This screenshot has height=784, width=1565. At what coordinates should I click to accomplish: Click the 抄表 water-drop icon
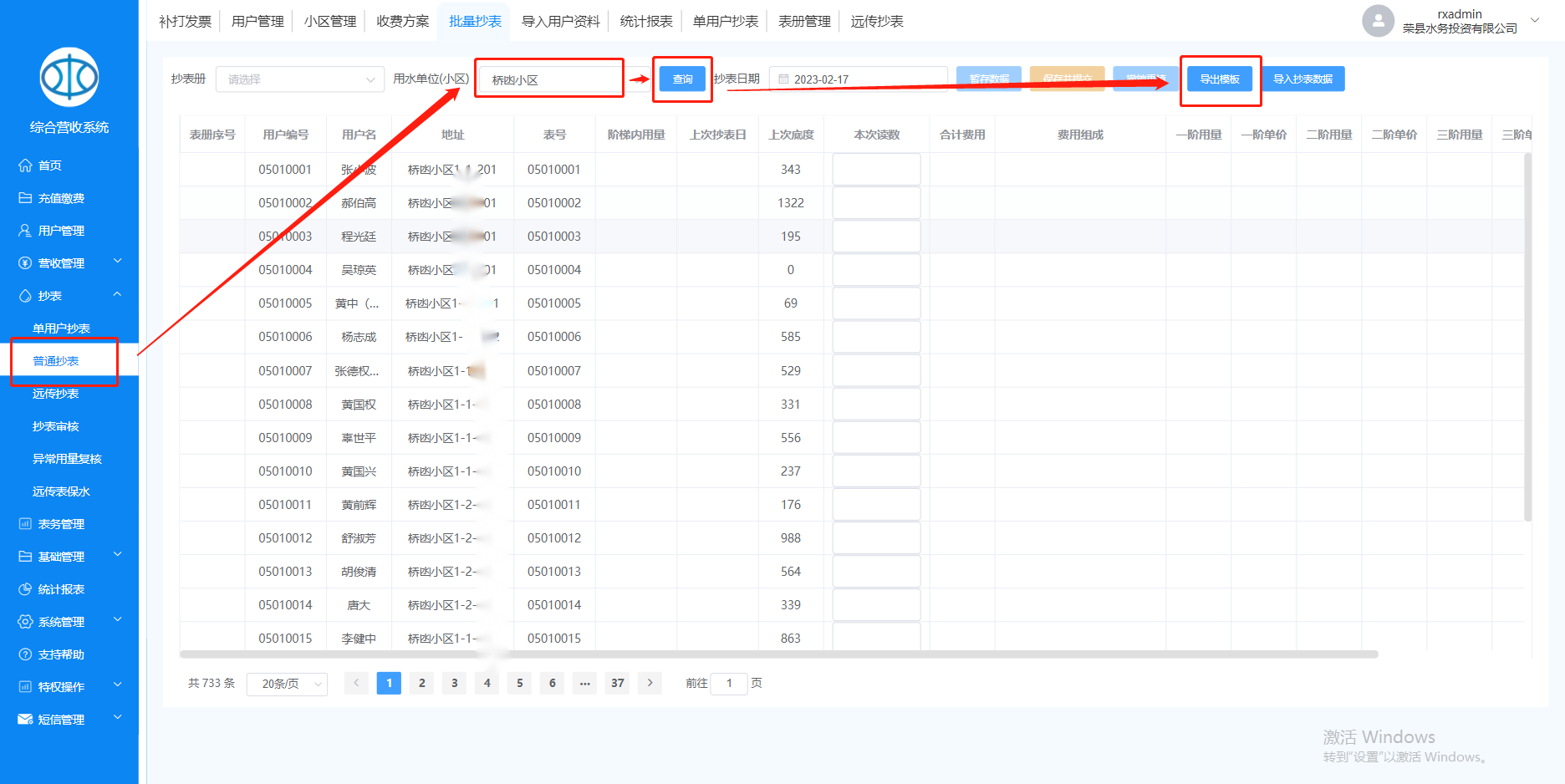pyautogui.click(x=25, y=296)
